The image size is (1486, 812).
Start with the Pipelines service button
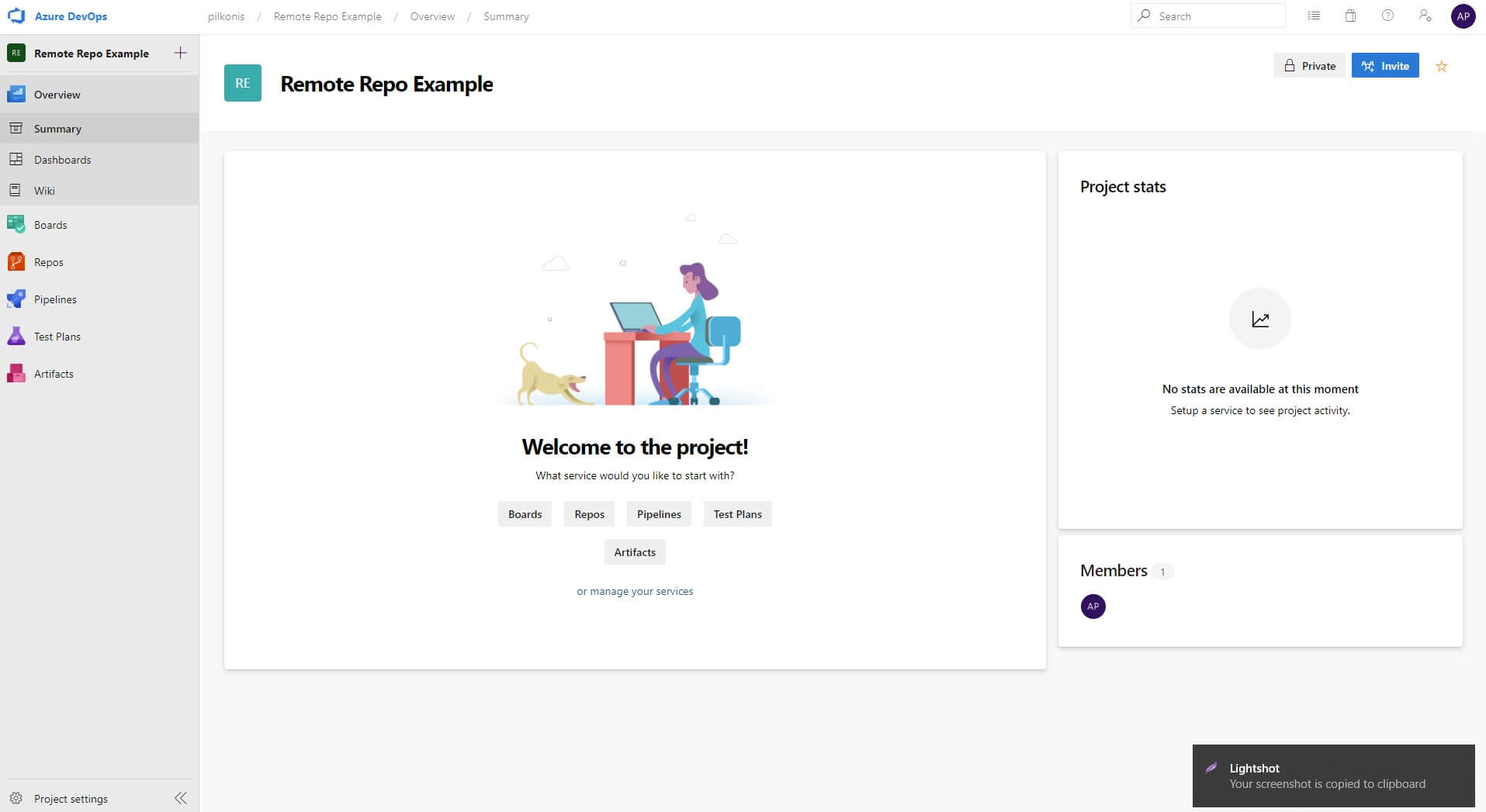point(659,514)
